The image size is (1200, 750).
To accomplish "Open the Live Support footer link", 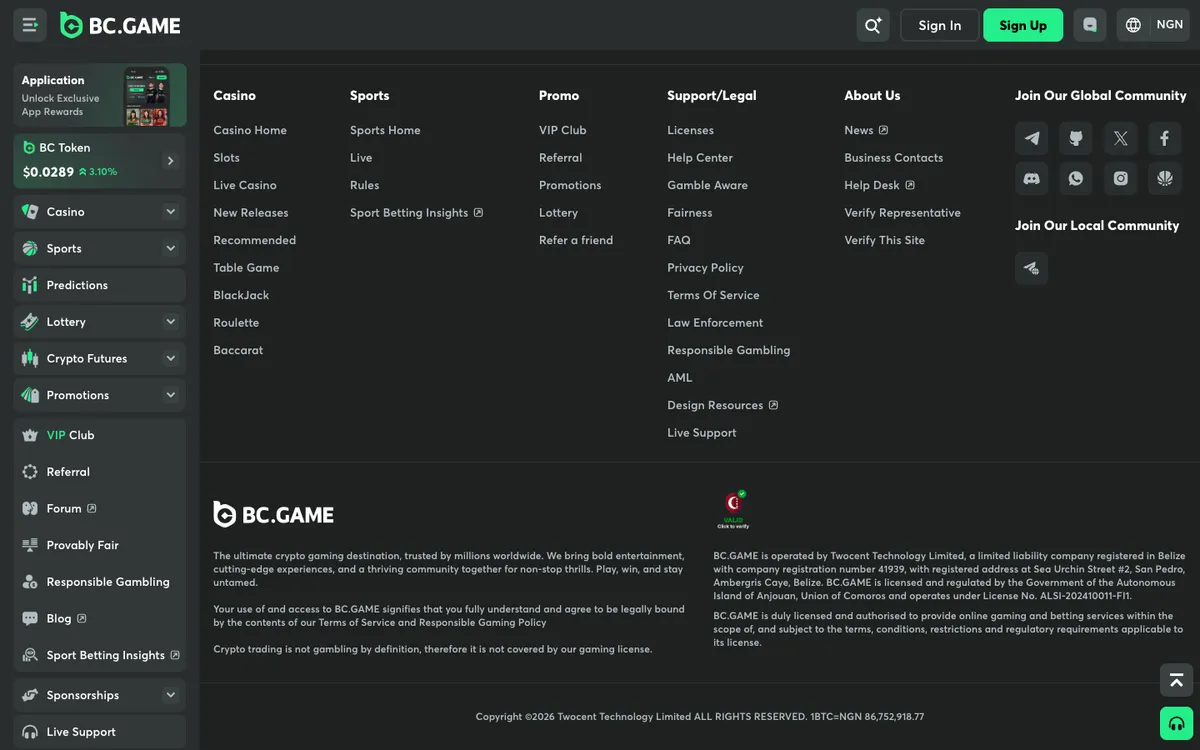I will pos(701,433).
